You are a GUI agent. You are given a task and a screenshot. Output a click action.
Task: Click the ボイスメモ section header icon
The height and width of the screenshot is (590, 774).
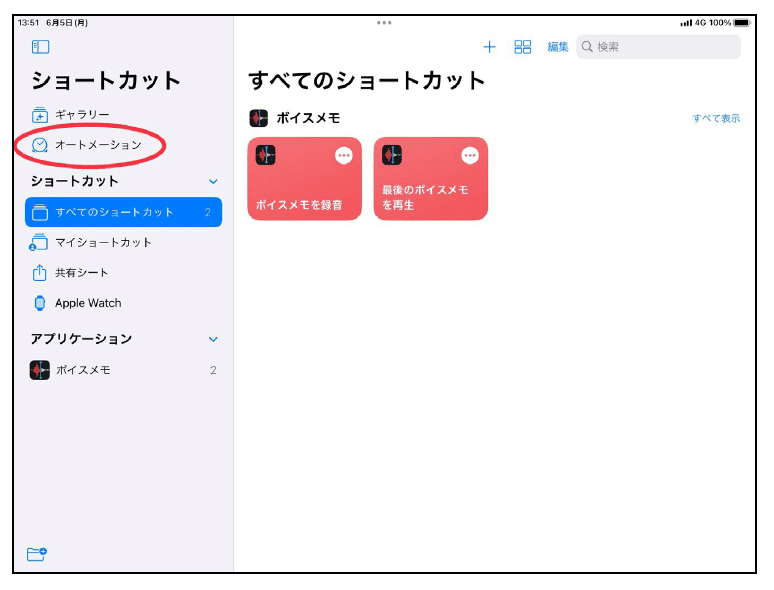pos(259,118)
